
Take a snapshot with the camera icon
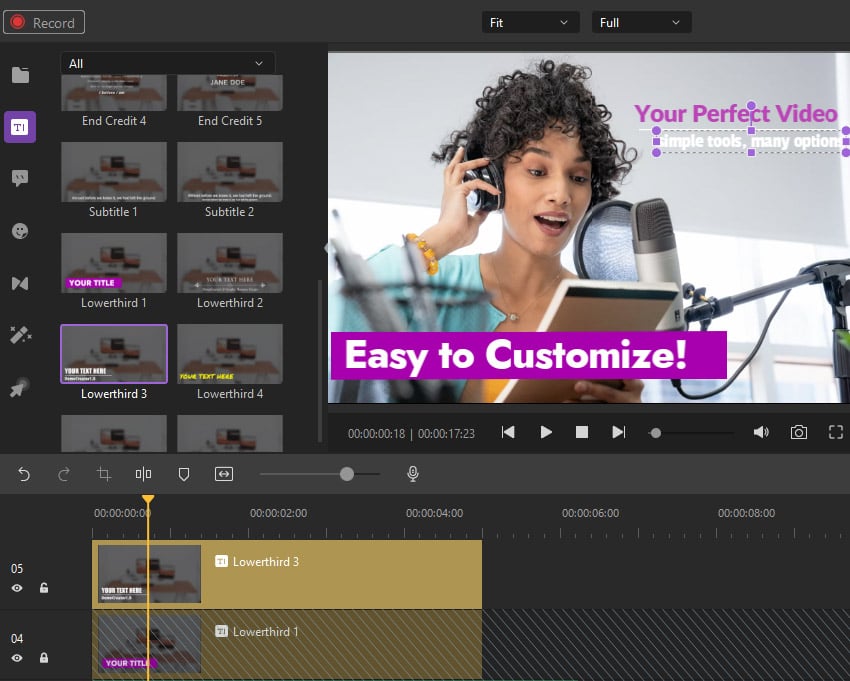[799, 432]
